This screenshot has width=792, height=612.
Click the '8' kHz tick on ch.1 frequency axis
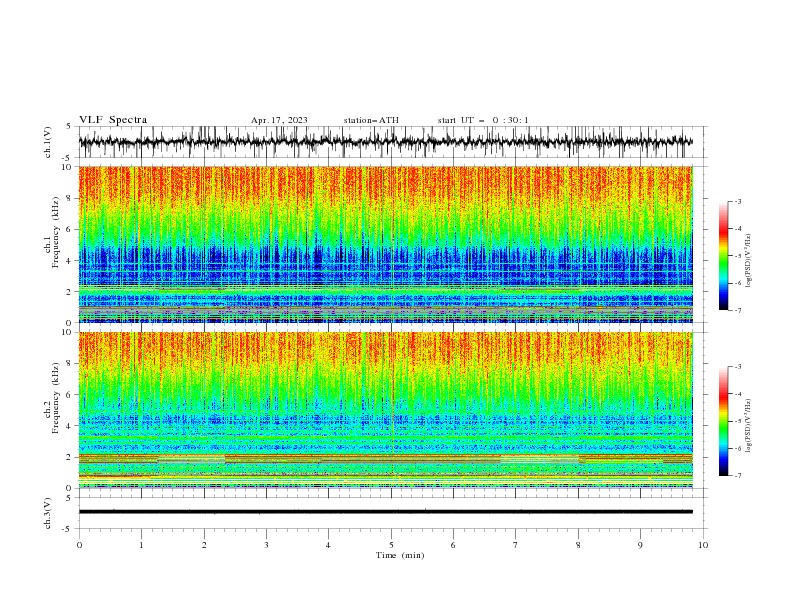pyautogui.click(x=71, y=198)
